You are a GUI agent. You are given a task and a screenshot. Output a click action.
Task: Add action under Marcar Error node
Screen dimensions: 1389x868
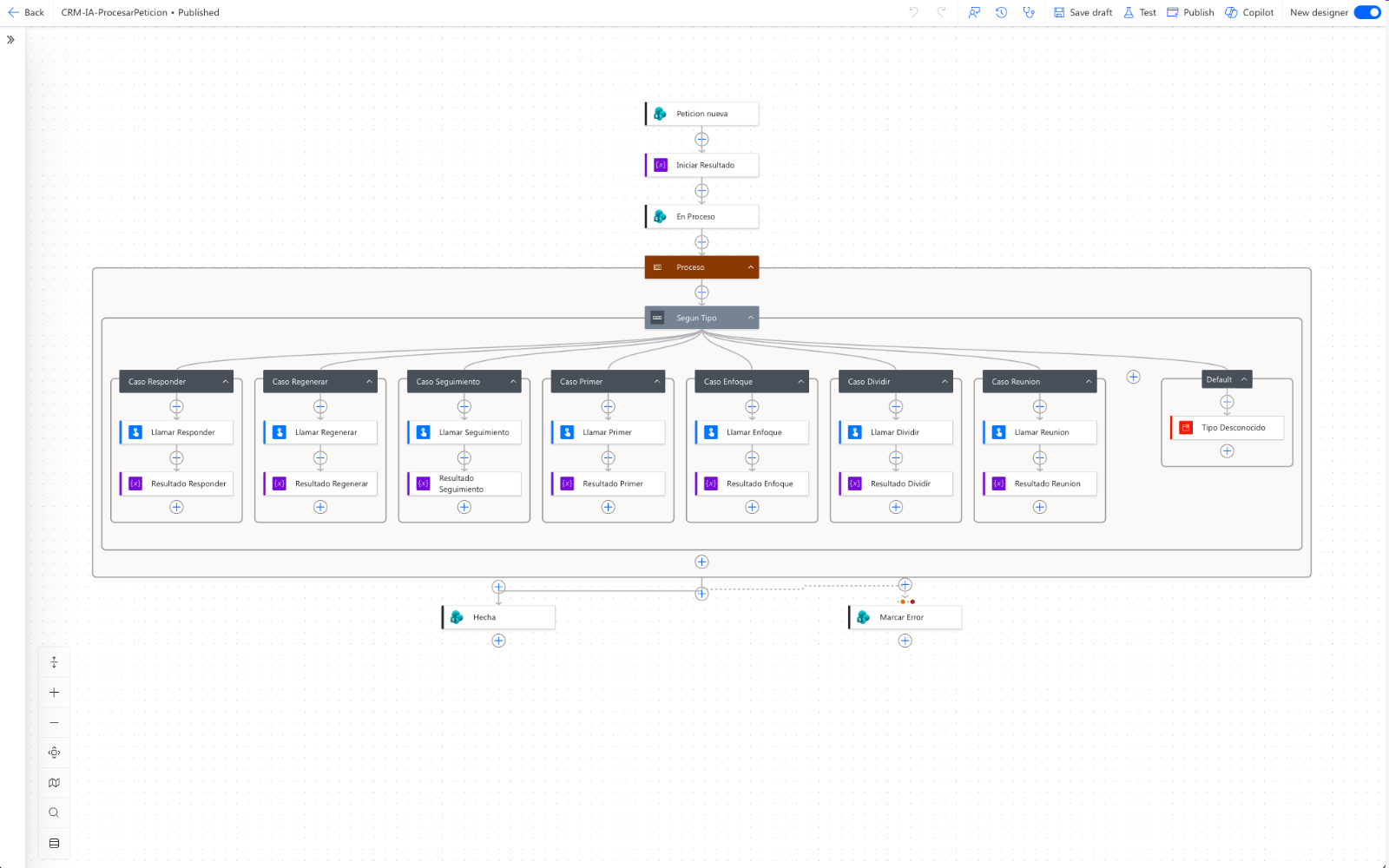[905, 641]
